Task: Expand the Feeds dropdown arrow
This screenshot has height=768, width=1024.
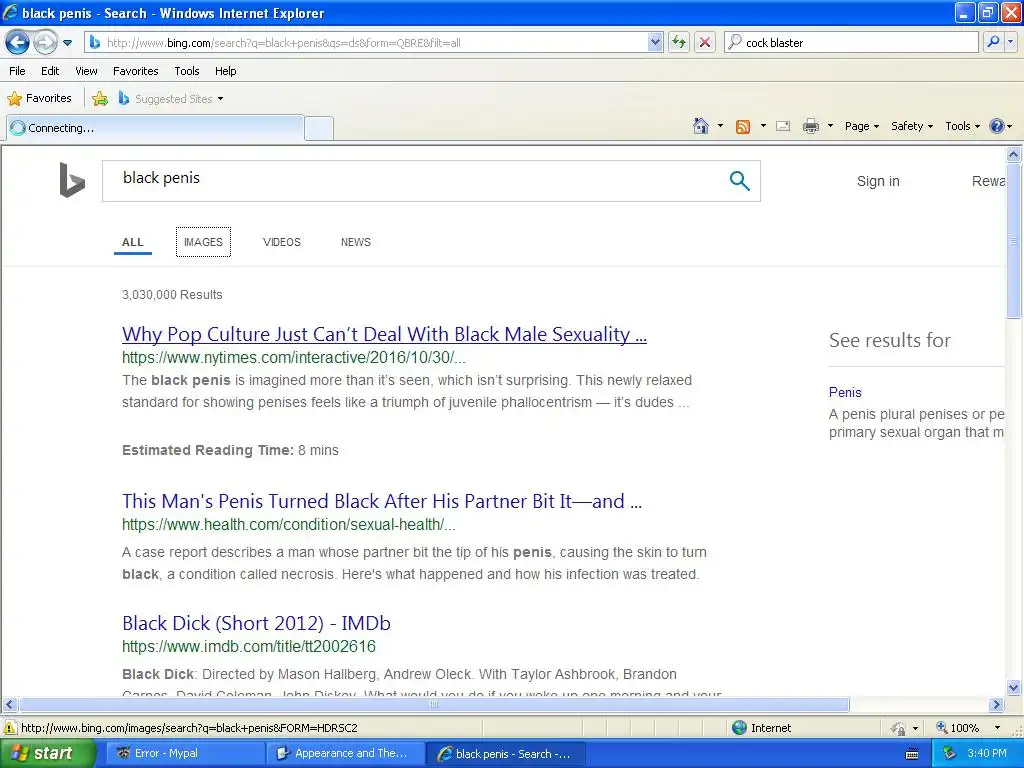Action: click(x=763, y=126)
